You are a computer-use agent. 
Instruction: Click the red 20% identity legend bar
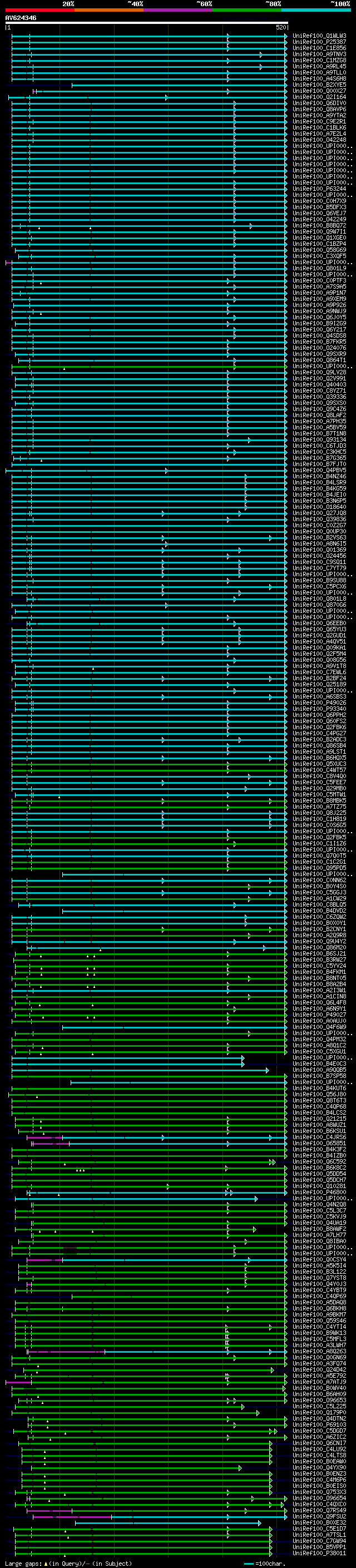(x=40, y=10)
